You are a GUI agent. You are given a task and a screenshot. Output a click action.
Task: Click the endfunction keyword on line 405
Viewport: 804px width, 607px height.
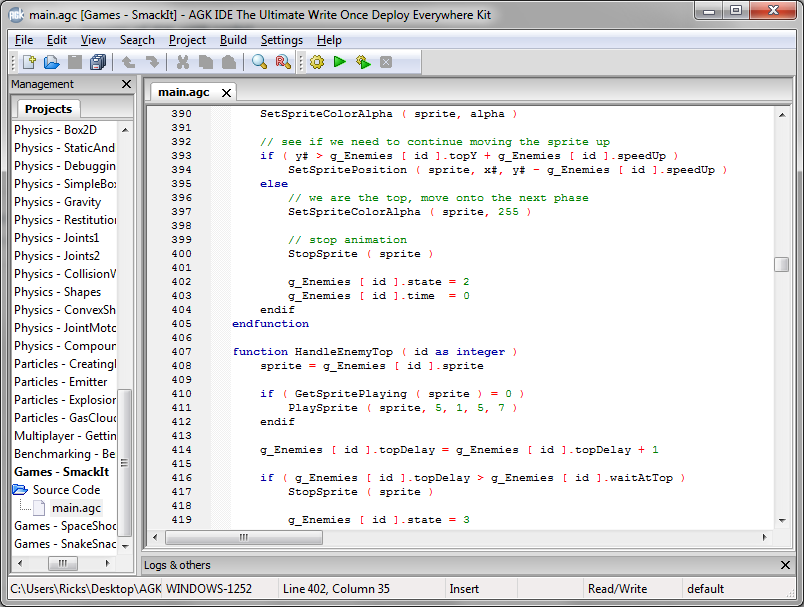pyautogui.click(x=270, y=323)
